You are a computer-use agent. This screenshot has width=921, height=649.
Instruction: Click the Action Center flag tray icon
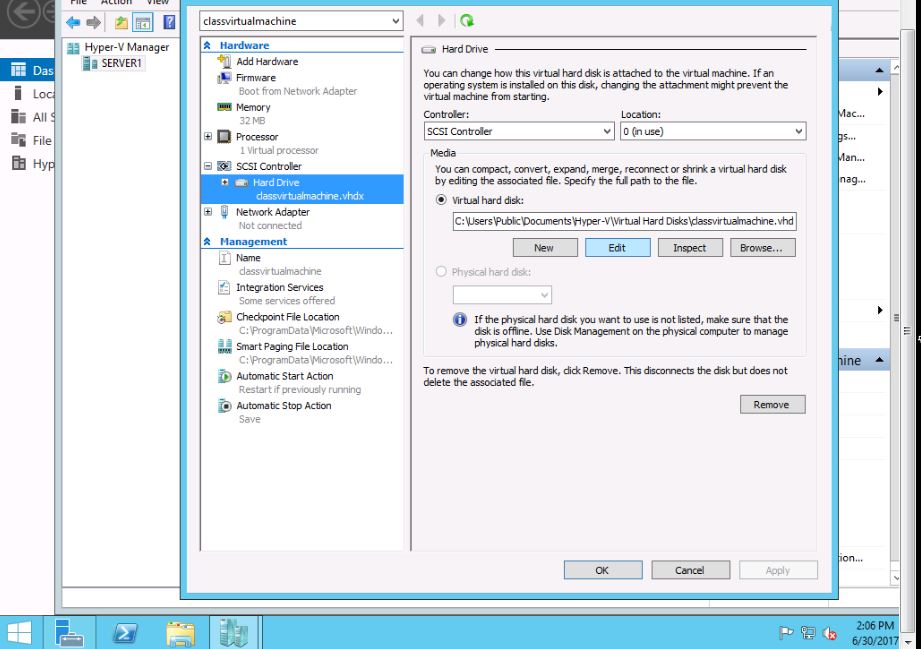[x=785, y=633]
